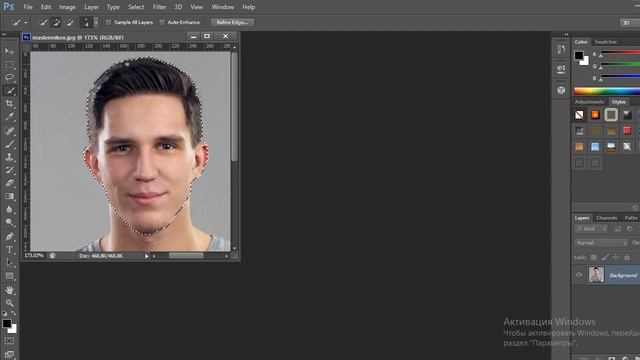The width and height of the screenshot is (640, 360).
Task: Select the Rectangle shape tool
Action: point(9,276)
